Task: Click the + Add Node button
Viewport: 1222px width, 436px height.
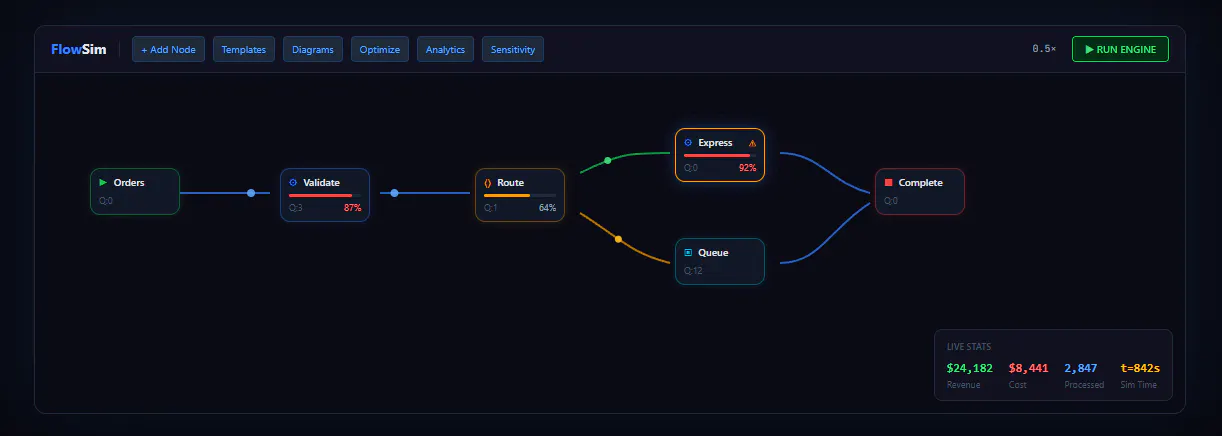Action: 168,49
